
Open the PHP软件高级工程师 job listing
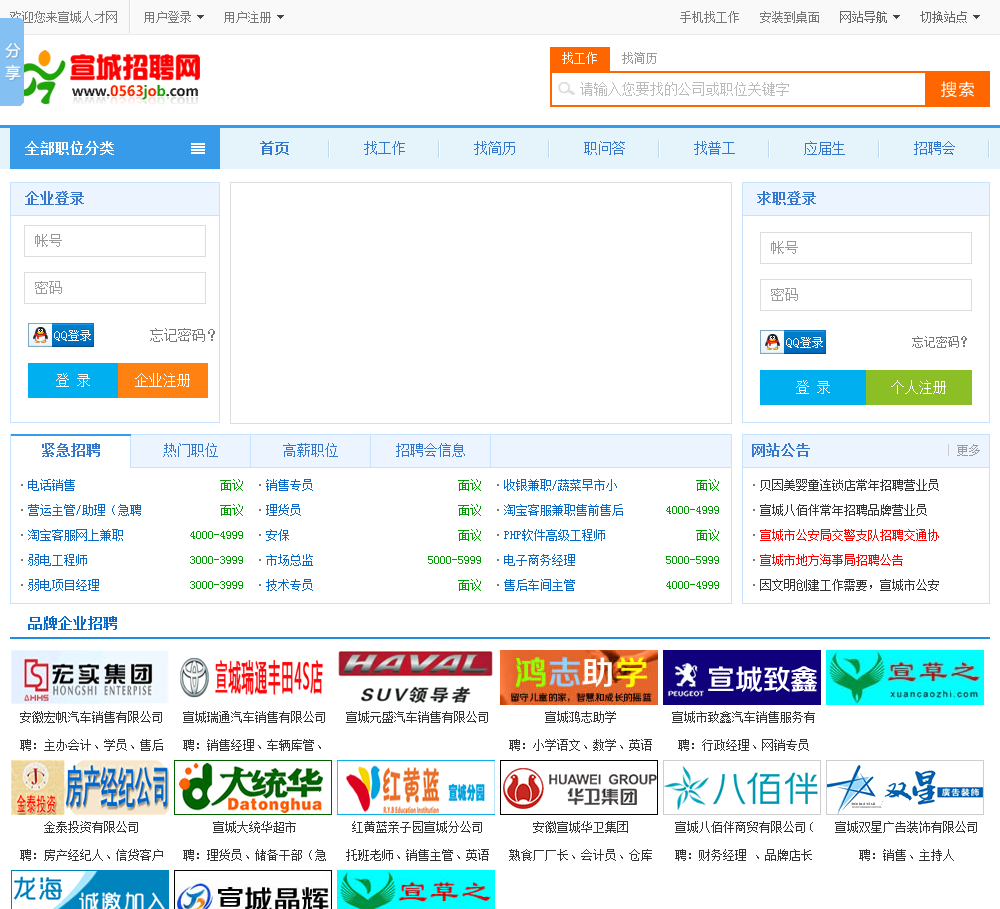point(554,535)
